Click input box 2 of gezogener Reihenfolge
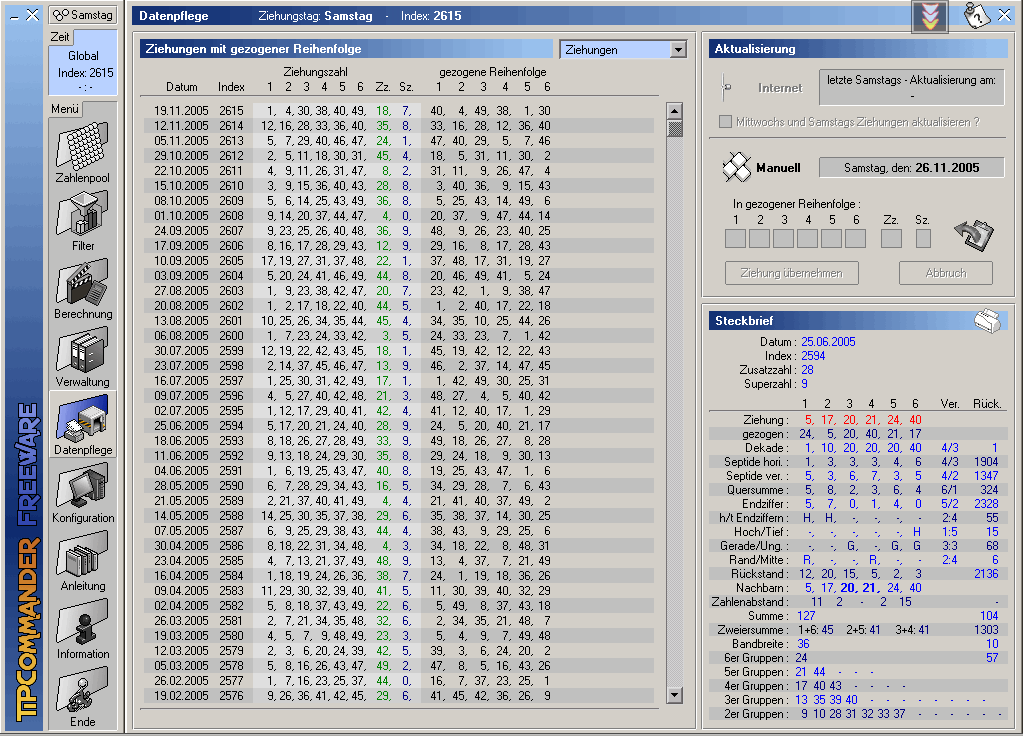The height and width of the screenshot is (736, 1023). 759,238
